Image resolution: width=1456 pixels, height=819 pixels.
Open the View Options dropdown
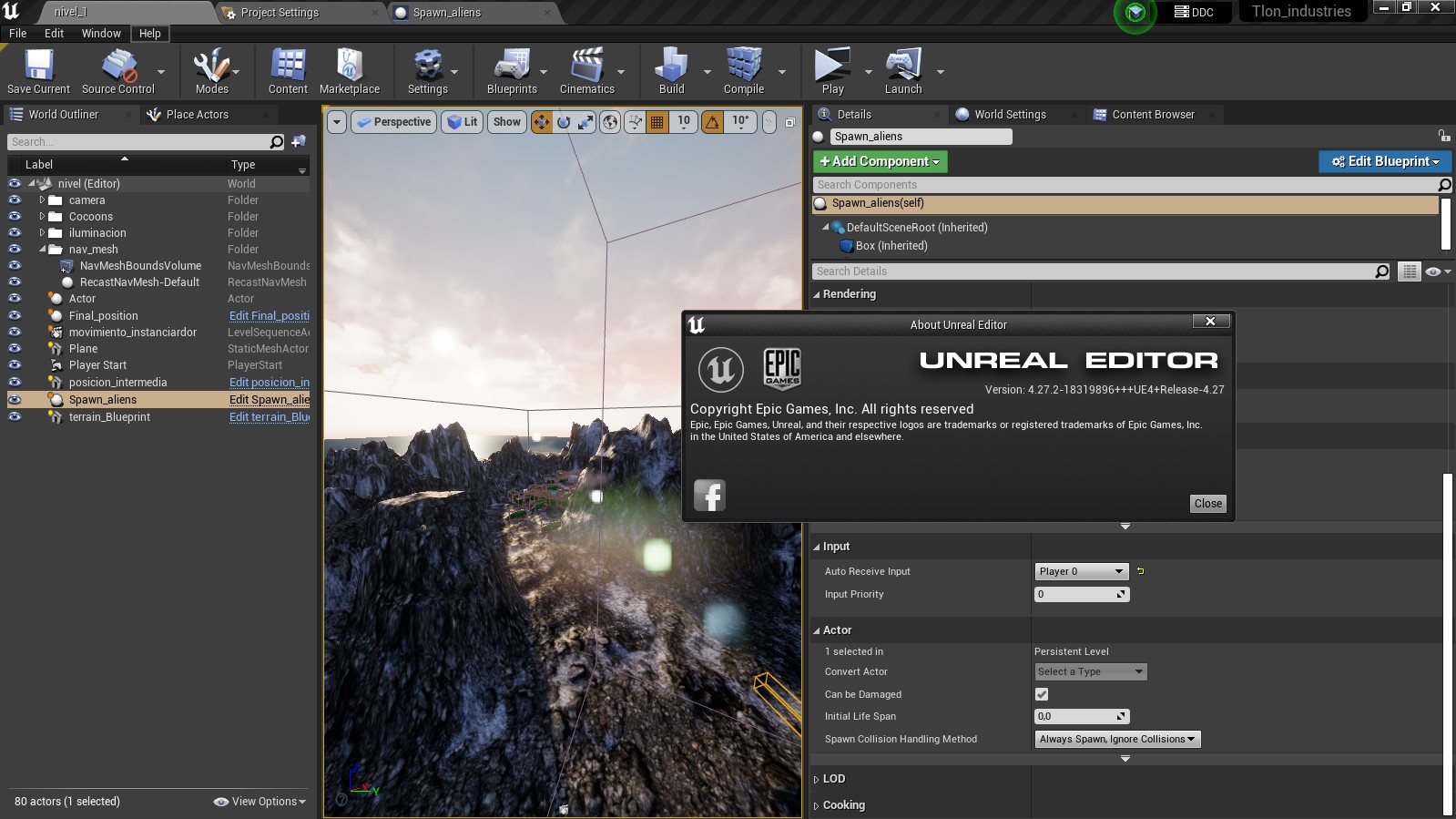point(260,802)
